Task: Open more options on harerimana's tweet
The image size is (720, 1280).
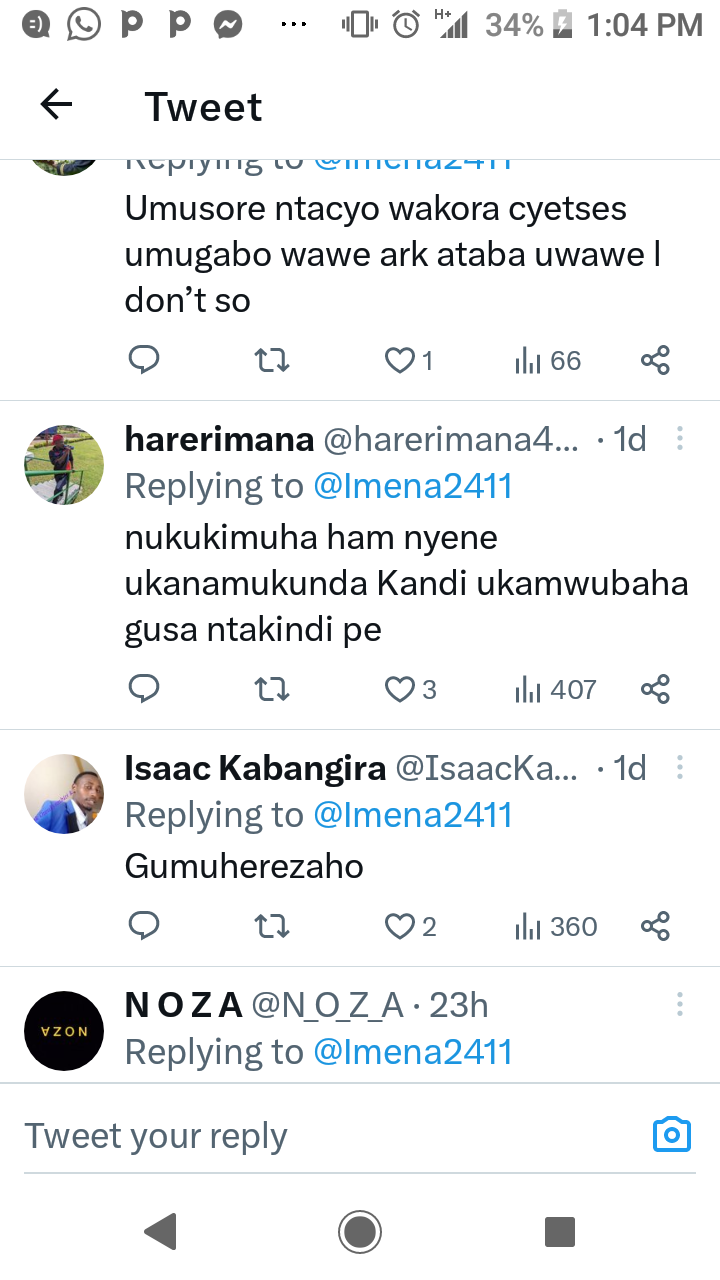Action: [x=680, y=439]
